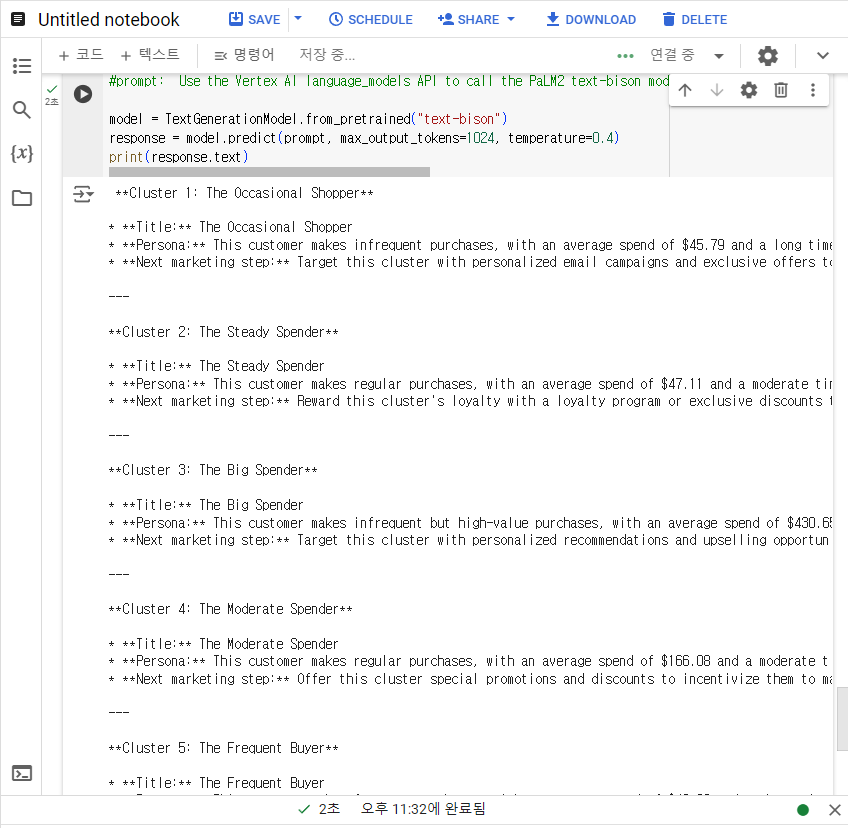Download the notebook via DOWNLOAD
848x828 pixels.
(x=591, y=19)
